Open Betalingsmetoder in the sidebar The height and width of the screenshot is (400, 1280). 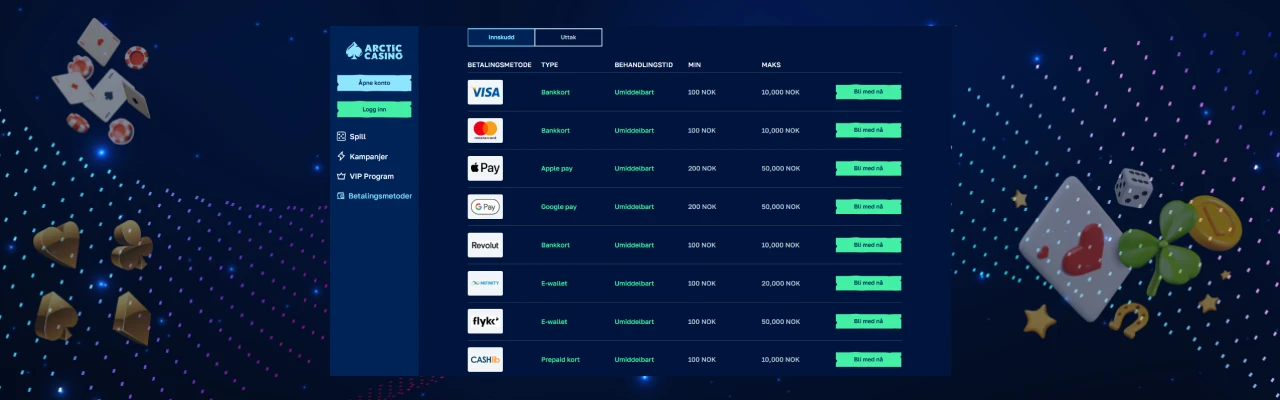[379, 196]
